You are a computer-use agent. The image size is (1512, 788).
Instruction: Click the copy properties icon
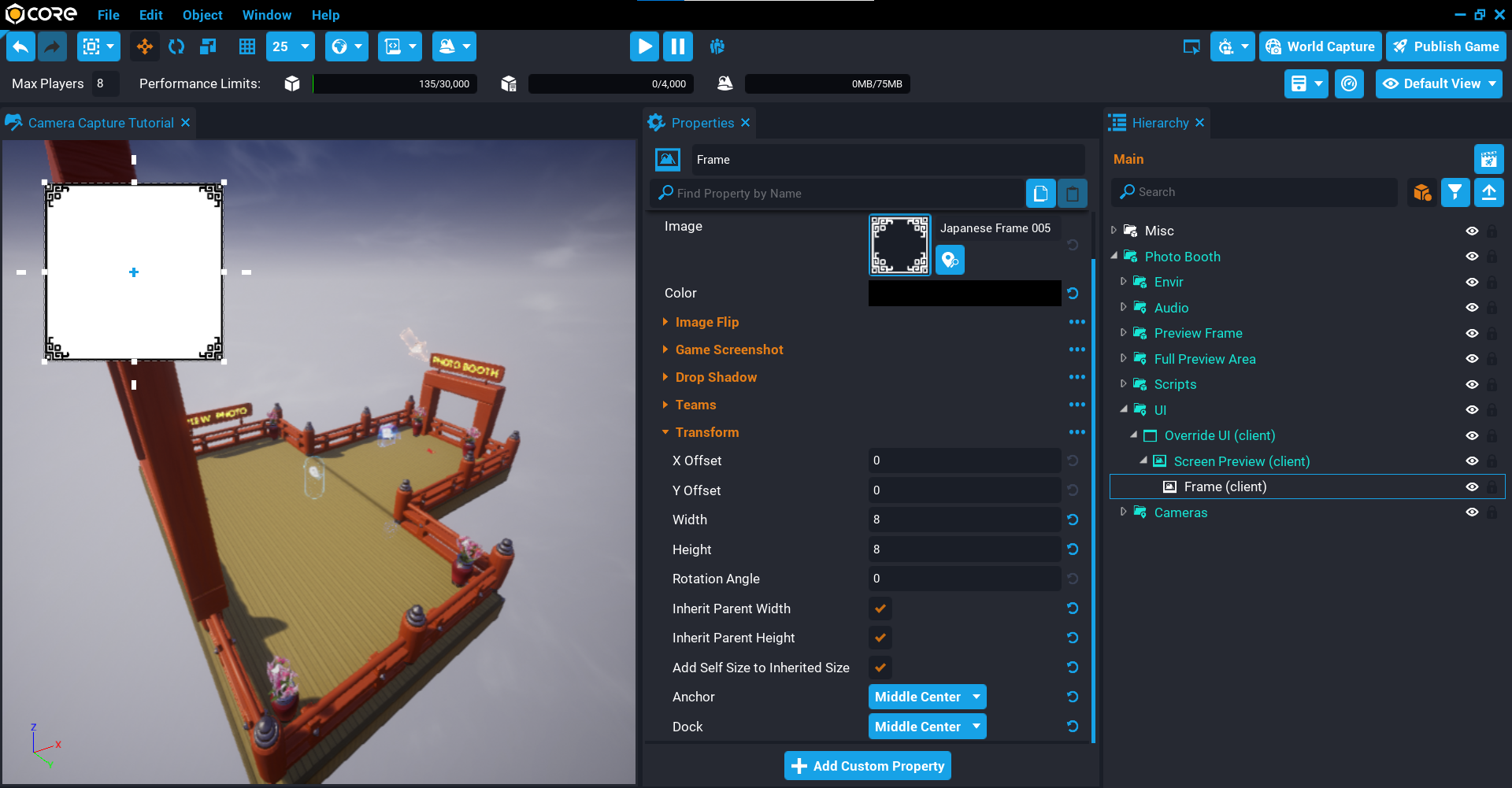tap(1040, 193)
